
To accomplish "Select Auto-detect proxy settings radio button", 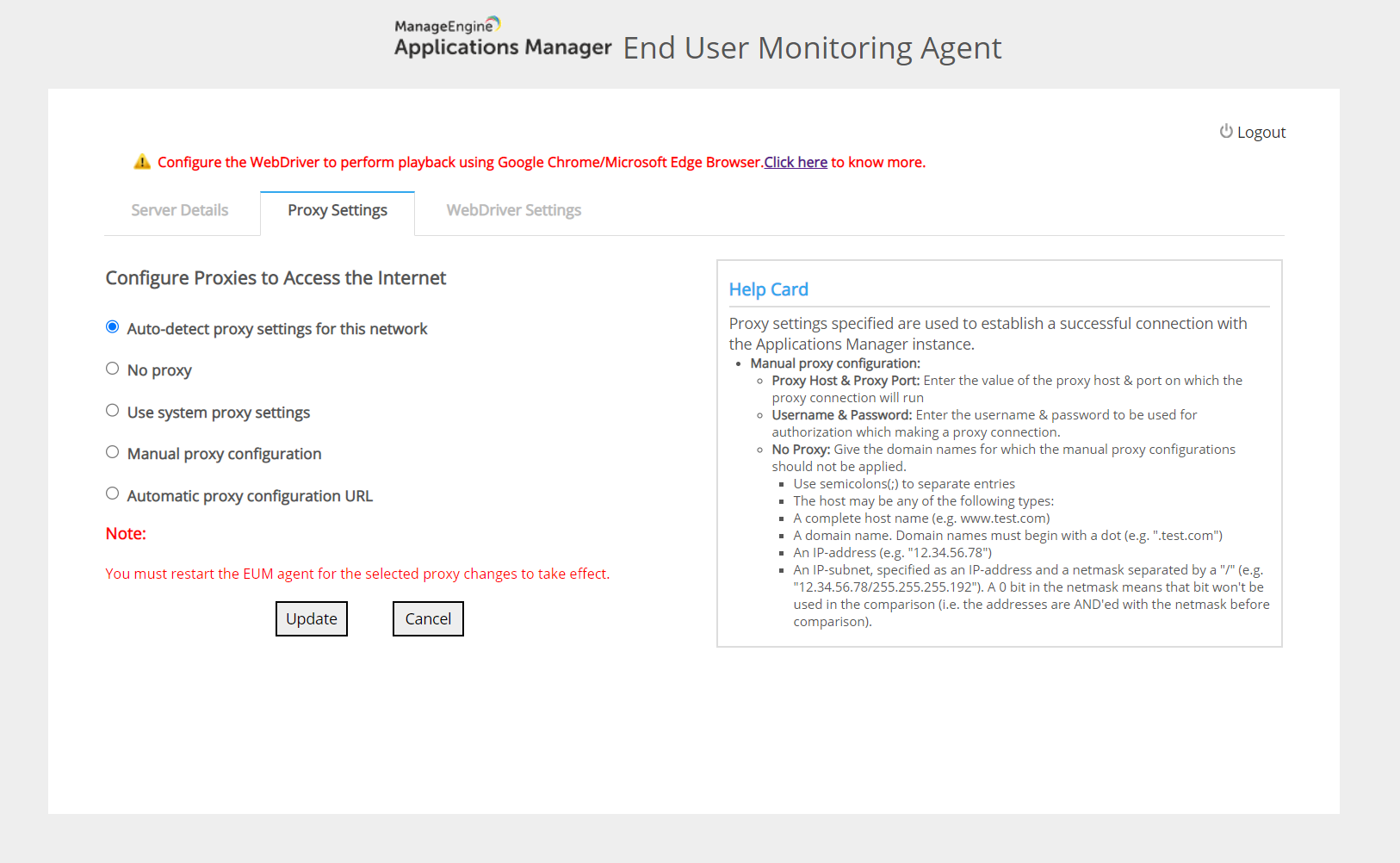I will click(x=113, y=327).
